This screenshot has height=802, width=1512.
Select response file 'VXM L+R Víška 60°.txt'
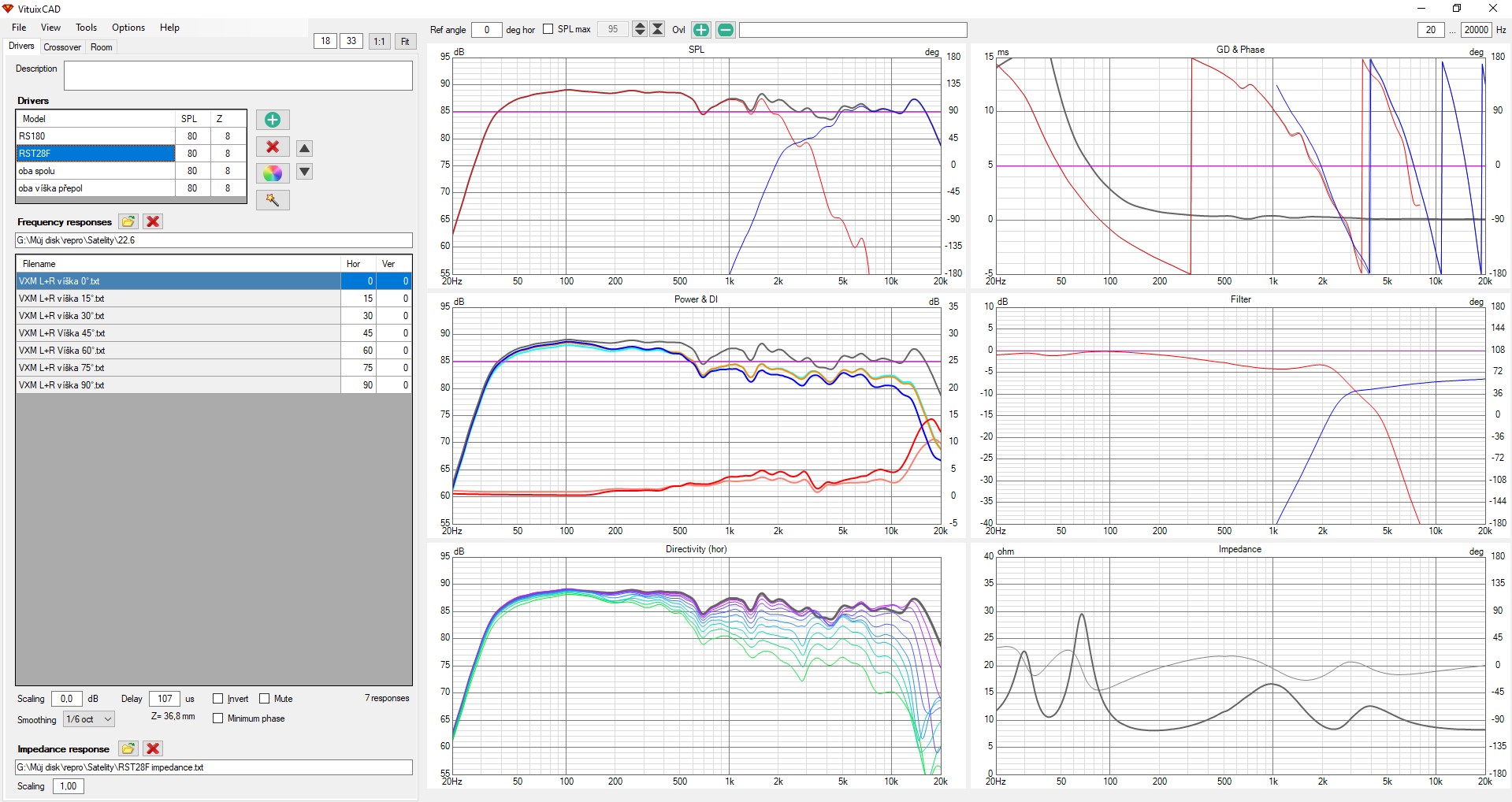[x=214, y=351]
